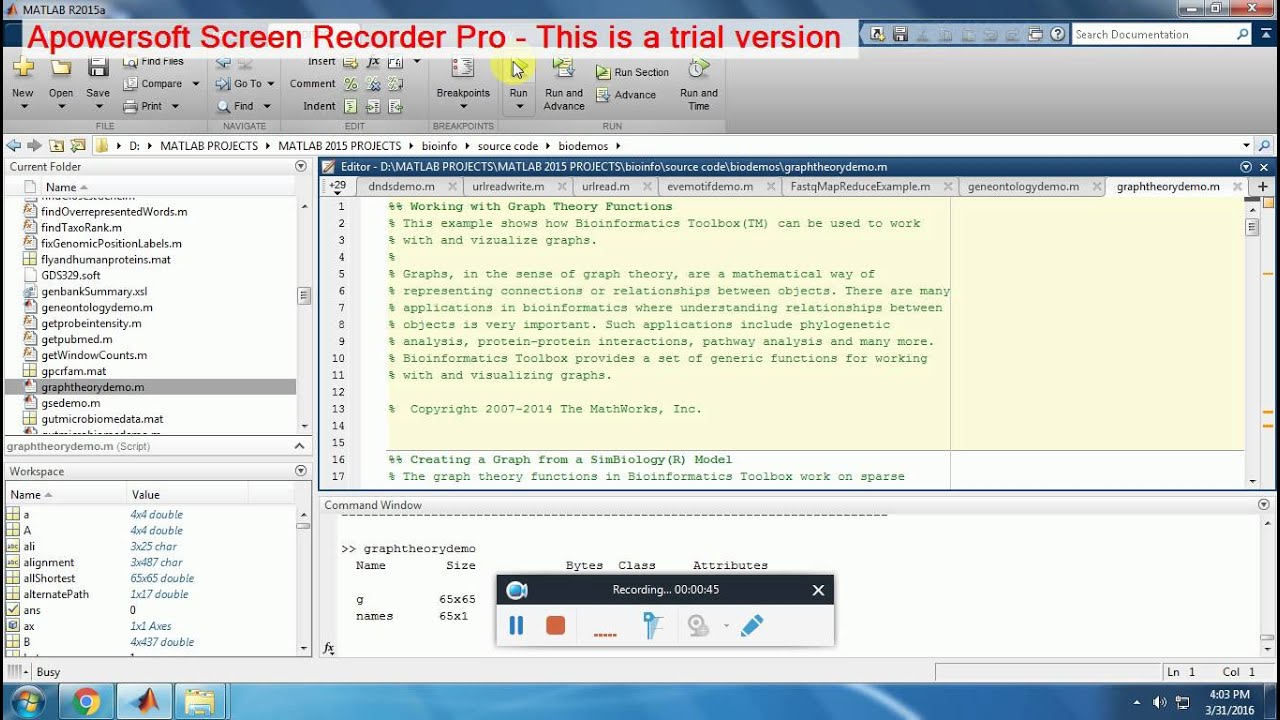This screenshot has width=1280, height=720.
Task: Click the Save disk icon
Action: click(x=98, y=68)
